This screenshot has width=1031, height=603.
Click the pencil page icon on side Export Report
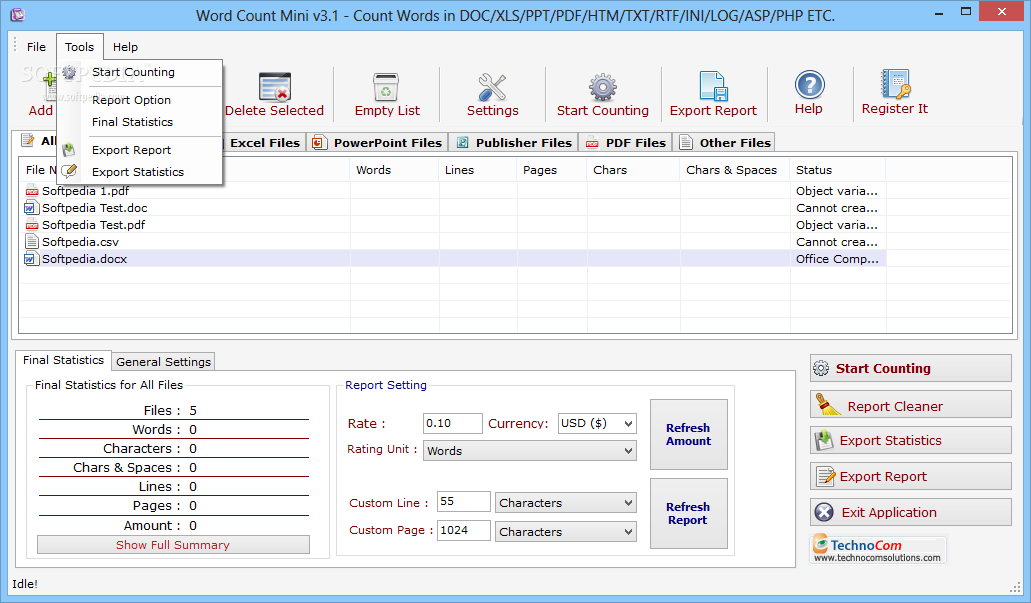[x=825, y=475]
